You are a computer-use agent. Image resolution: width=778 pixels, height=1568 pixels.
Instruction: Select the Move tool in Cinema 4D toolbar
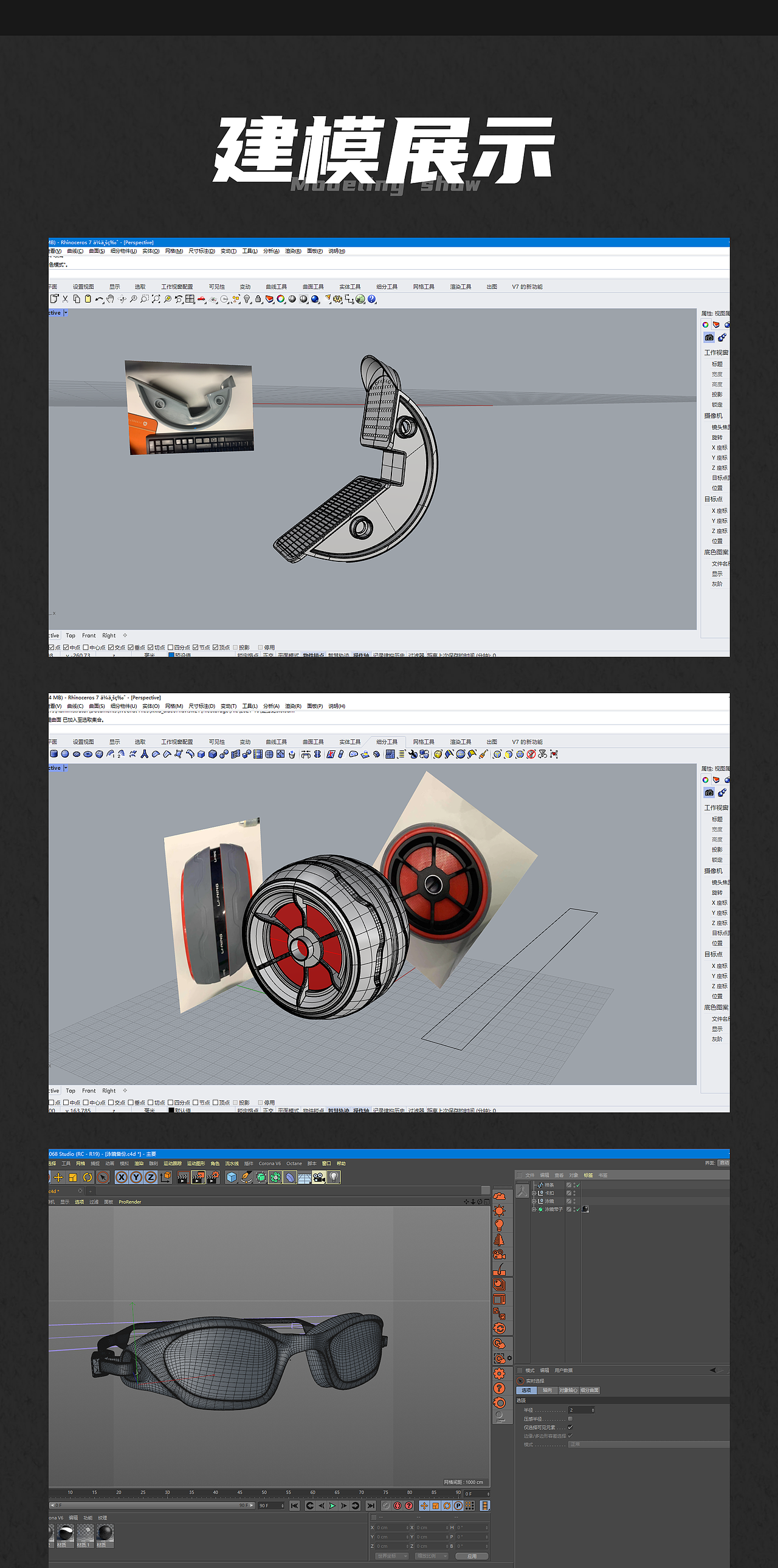tap(58, 1177)
